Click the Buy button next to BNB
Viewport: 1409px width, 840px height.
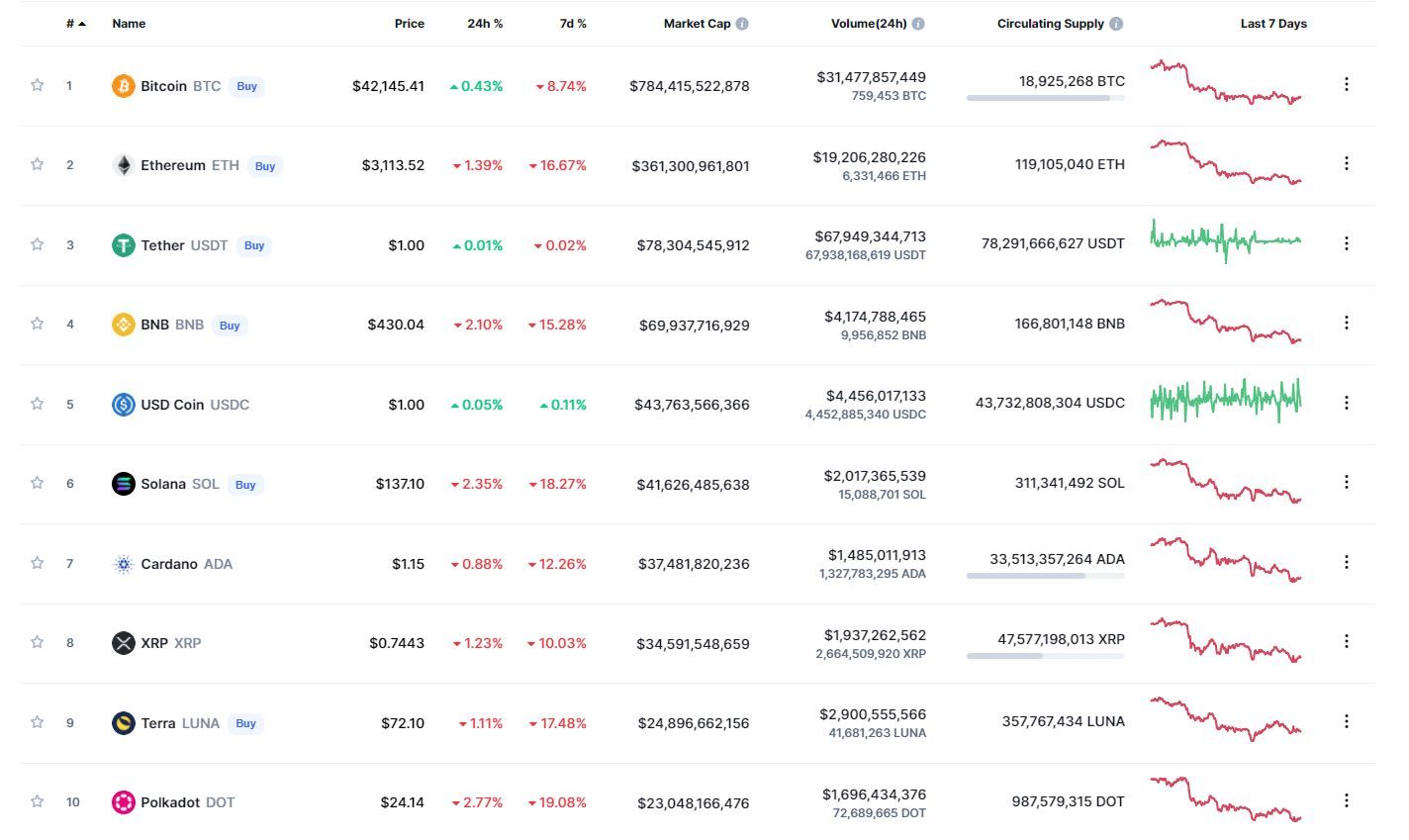(x=230, y=326)
